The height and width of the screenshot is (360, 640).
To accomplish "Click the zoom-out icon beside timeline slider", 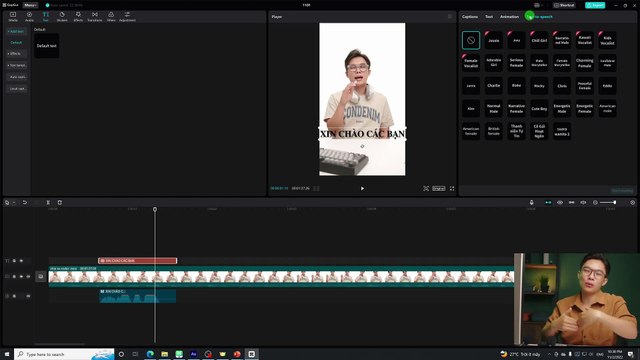I will [x=595, y=202].
